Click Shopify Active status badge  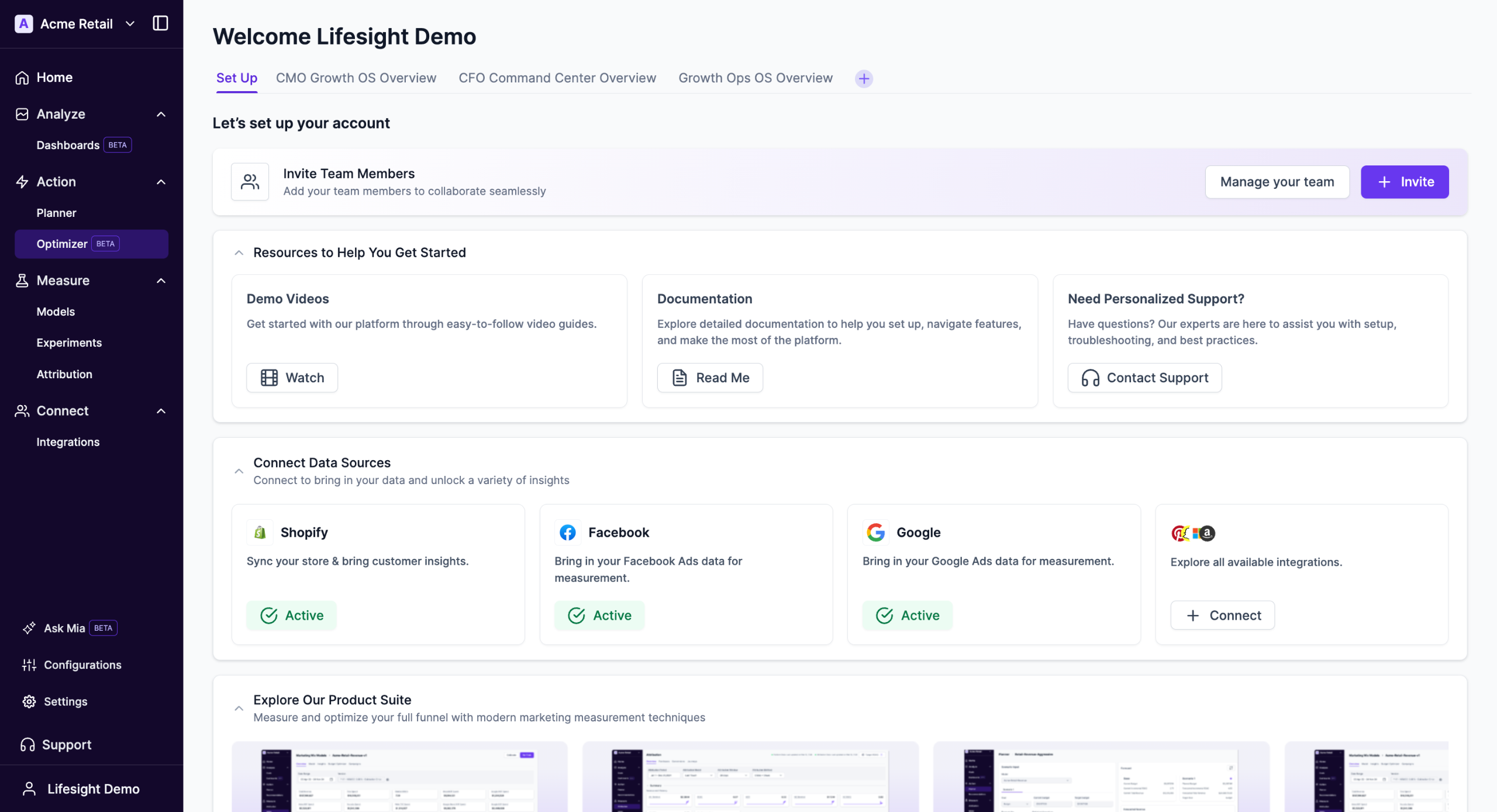291,616
